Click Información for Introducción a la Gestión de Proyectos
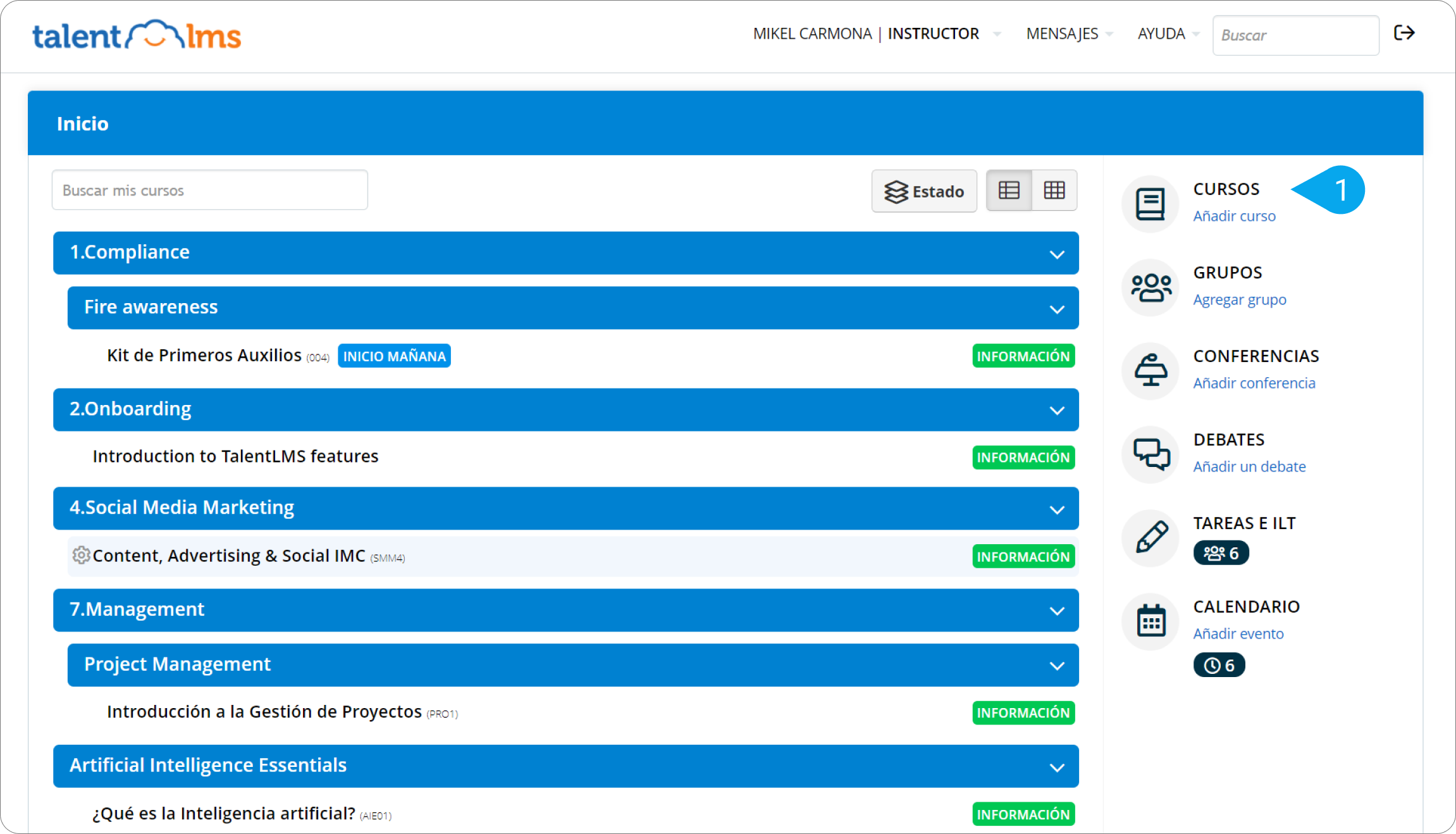The height and width of the screenshot is (834, 1456). [1023, 713]
